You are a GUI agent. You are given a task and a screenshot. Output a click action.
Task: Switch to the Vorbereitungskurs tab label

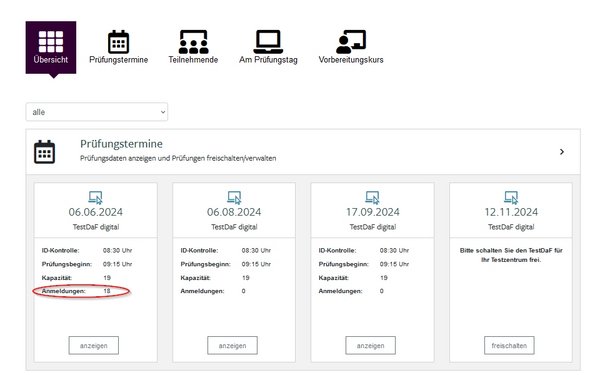(351, 60)
